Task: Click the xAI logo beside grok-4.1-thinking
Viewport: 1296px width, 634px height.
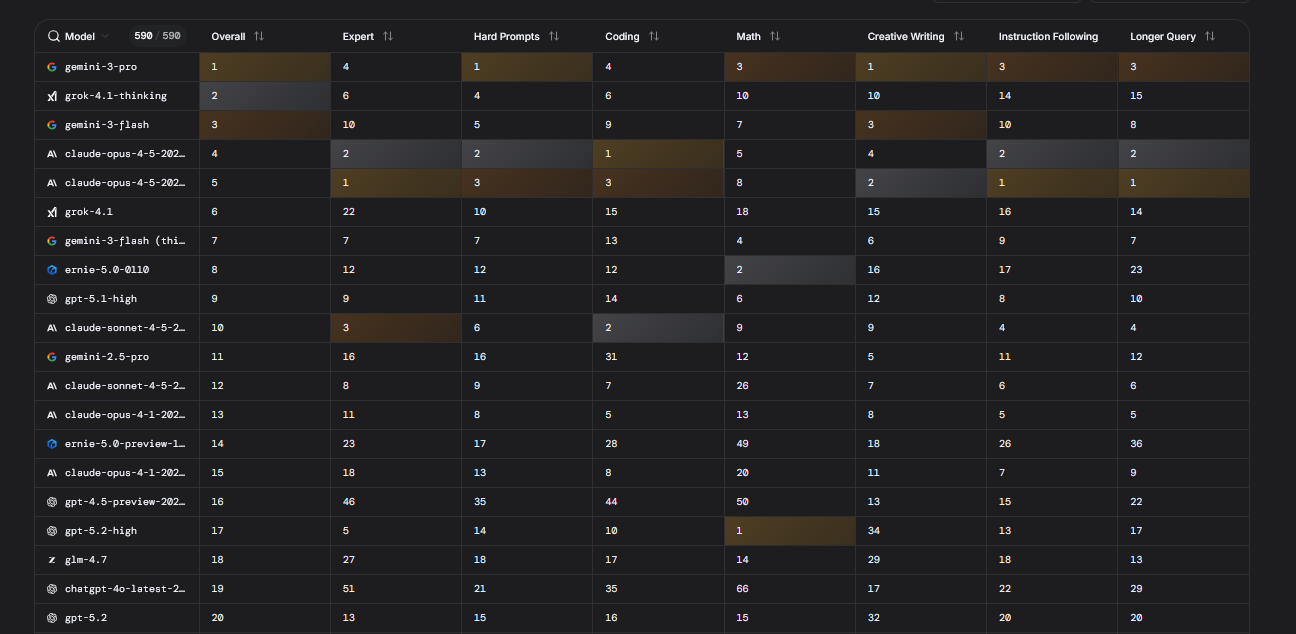Action: [x=52, y=96]
